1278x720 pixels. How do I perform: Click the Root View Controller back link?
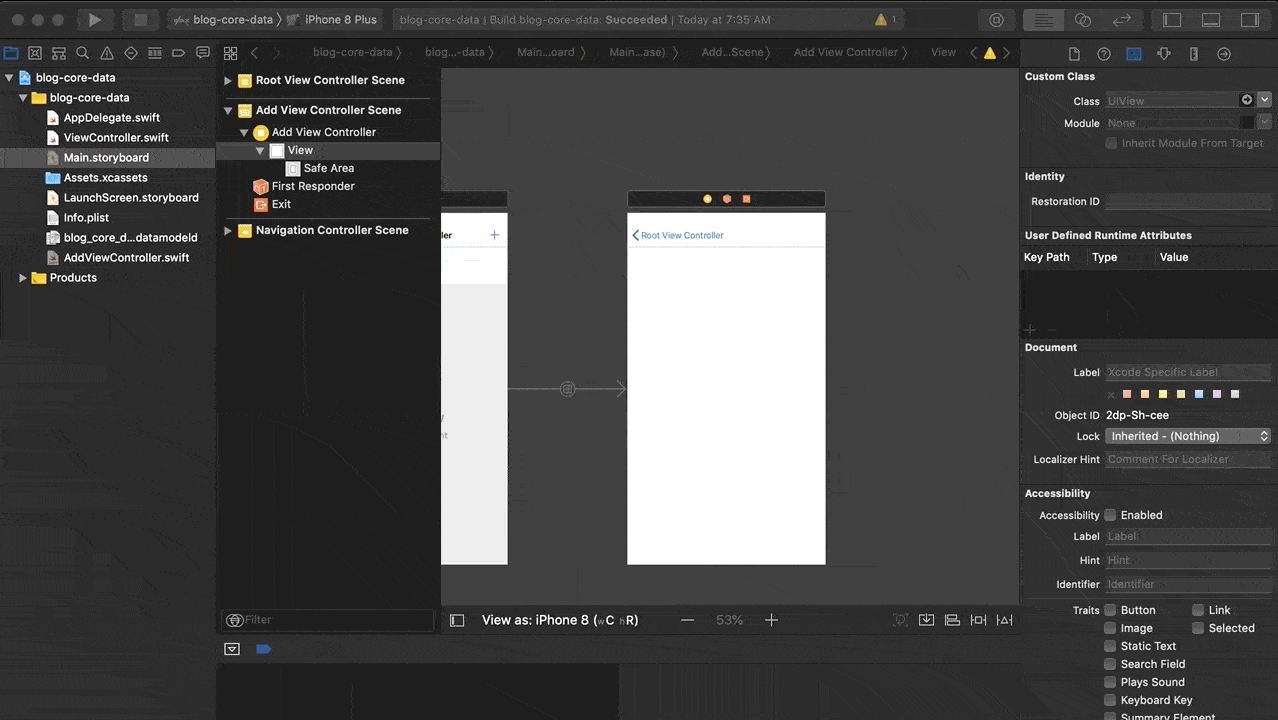(x=678, y=236)
